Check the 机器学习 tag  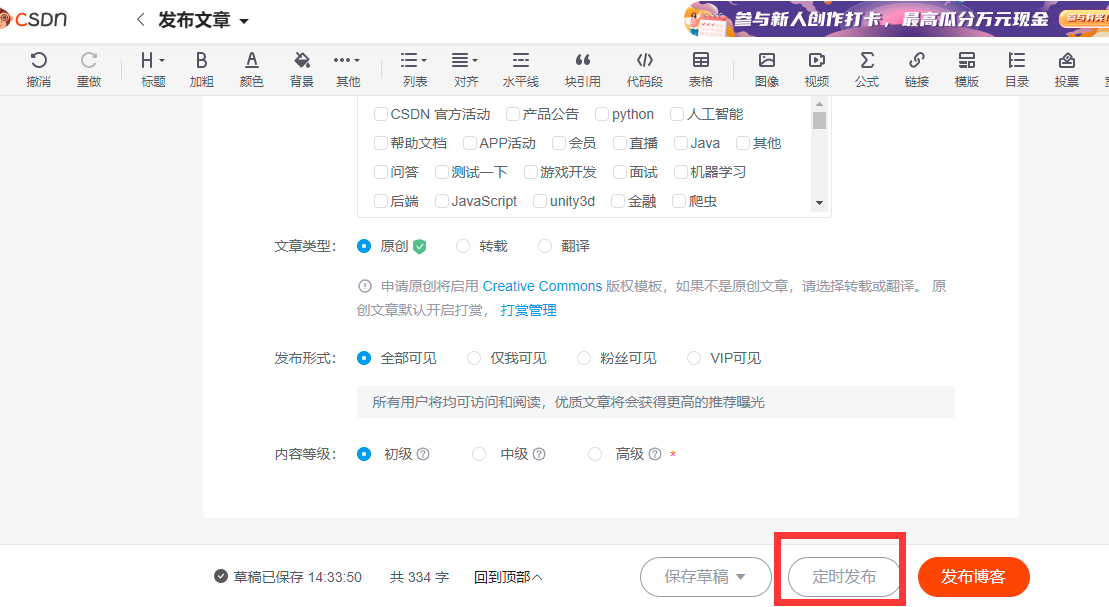tap(680, 172)
